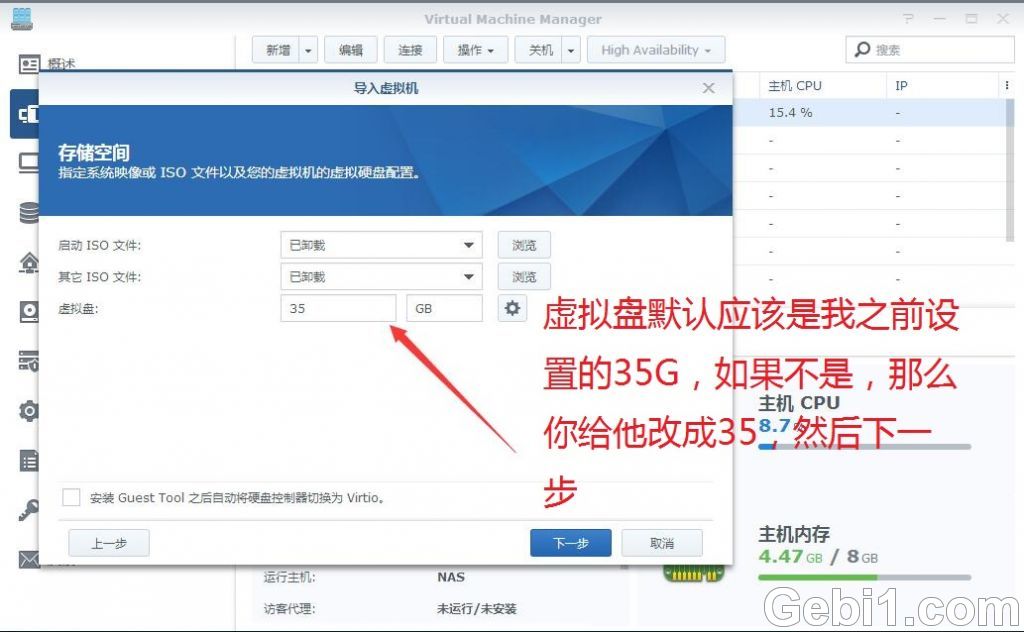
Task: Expand the dropdown arrow next to 新增
Action: click(x=307, y=49)
